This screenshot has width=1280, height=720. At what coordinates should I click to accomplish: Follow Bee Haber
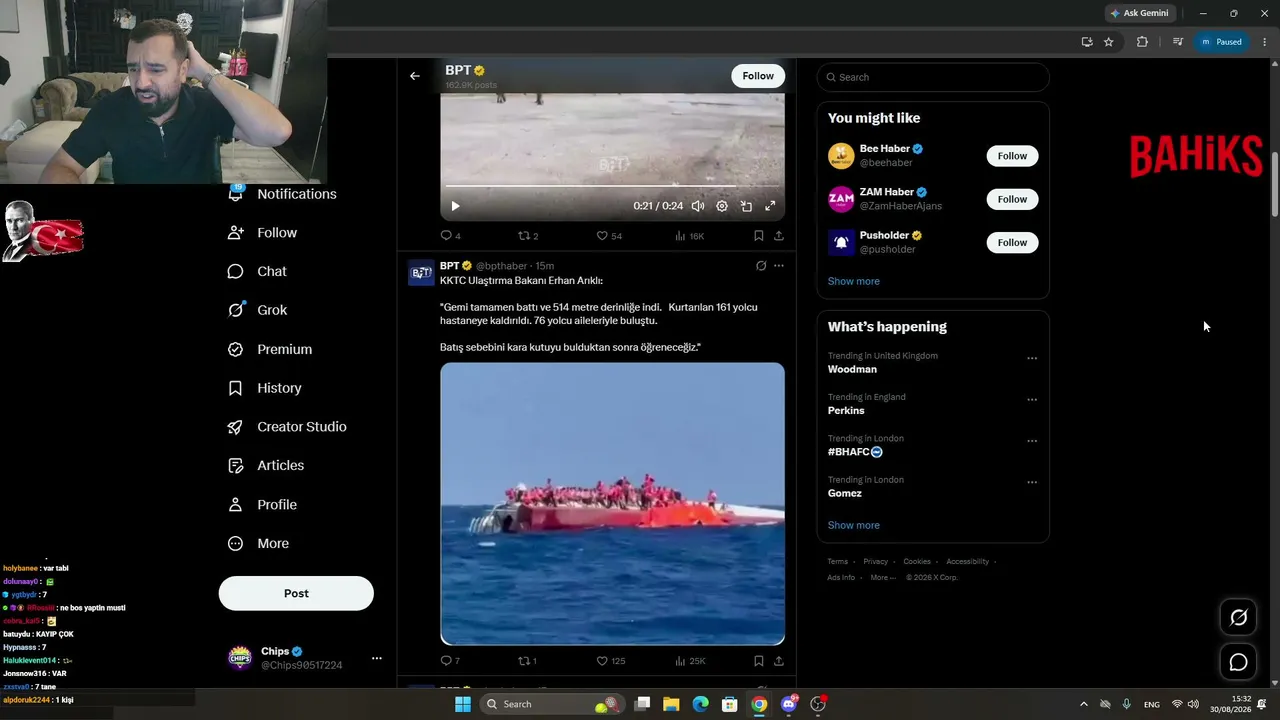1012,156
